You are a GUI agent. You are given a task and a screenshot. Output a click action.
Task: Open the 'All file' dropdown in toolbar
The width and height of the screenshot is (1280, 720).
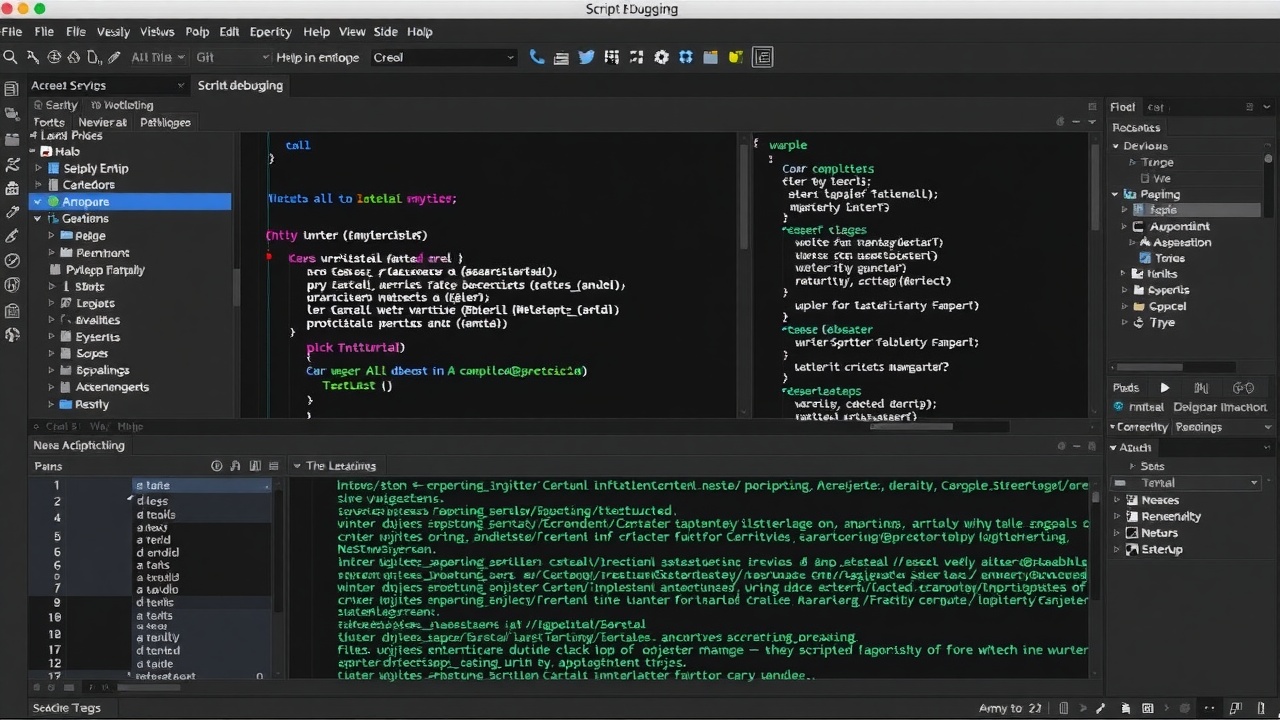pos(158,58)
